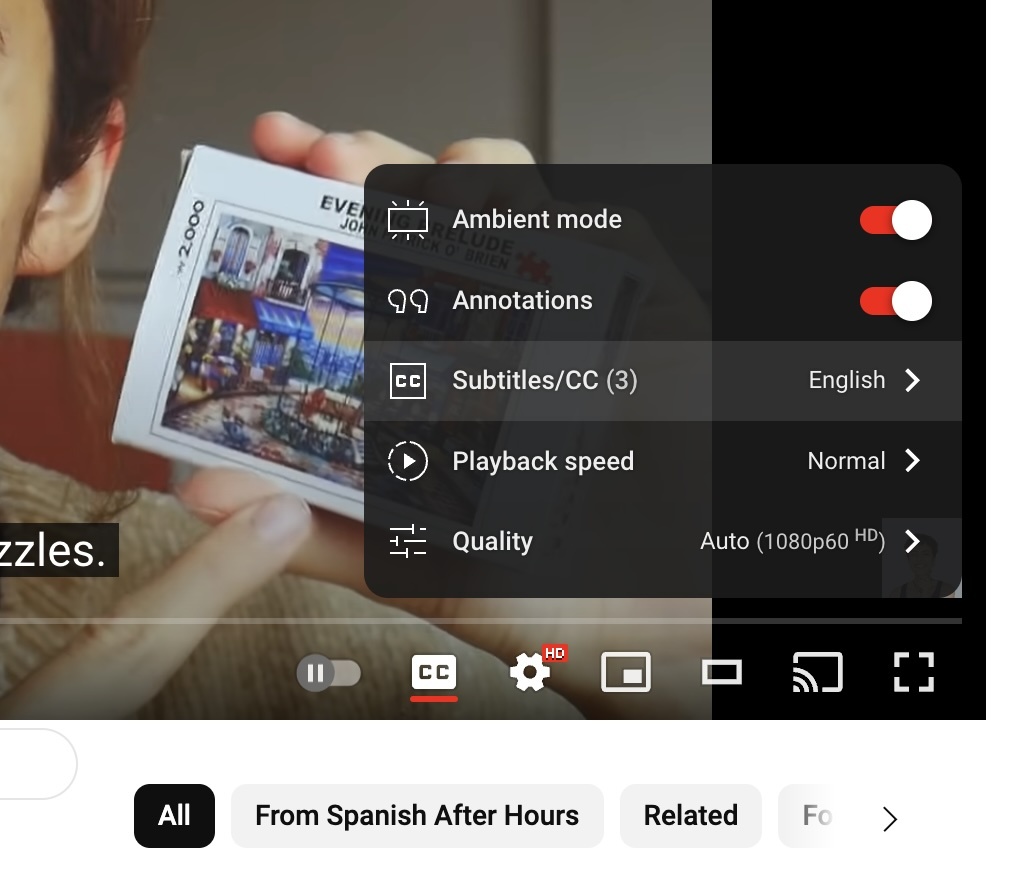
Task: Switch to theater mode view
Action: coord(721,672)
